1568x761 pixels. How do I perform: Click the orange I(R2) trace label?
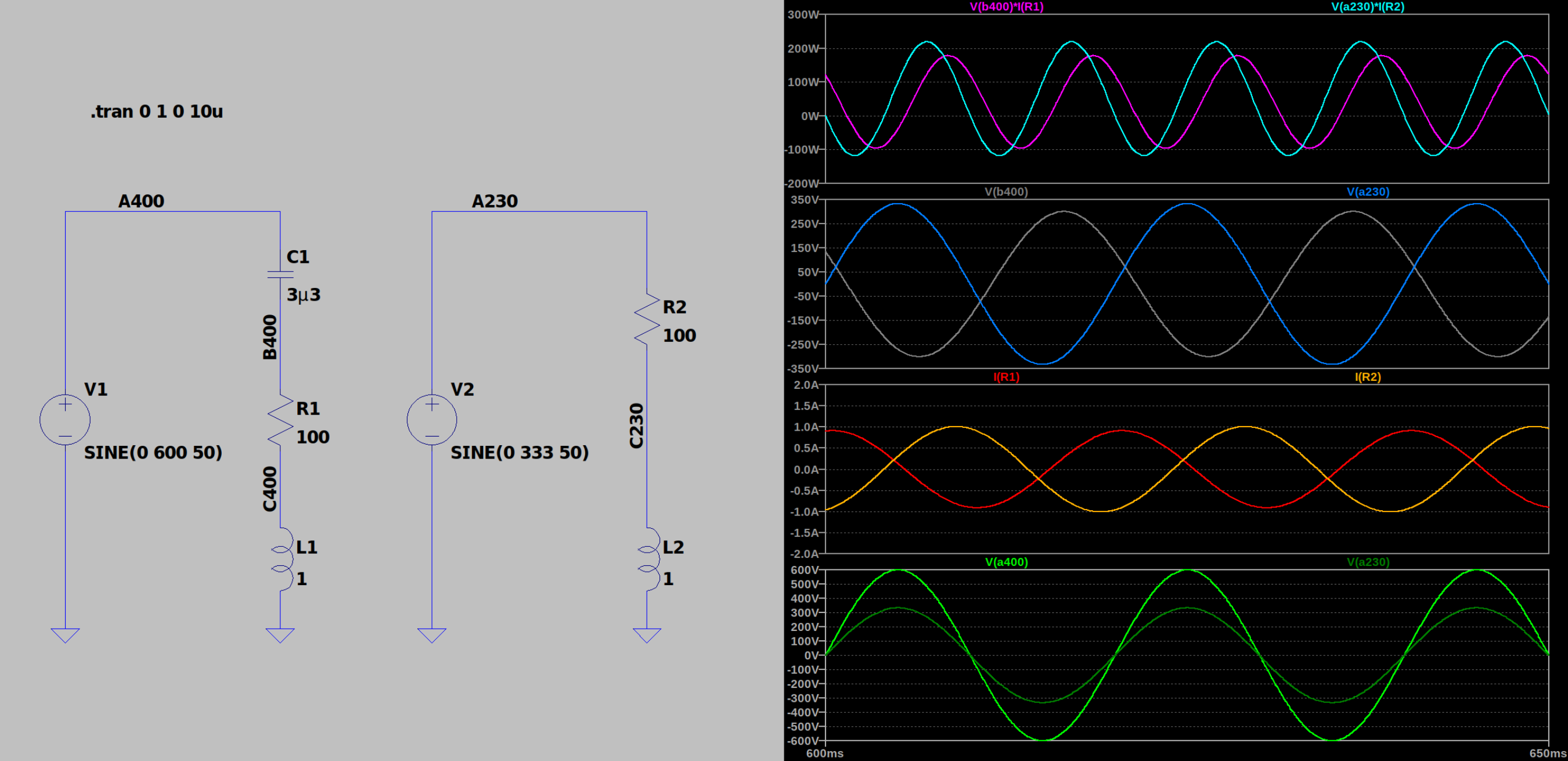1368,377
